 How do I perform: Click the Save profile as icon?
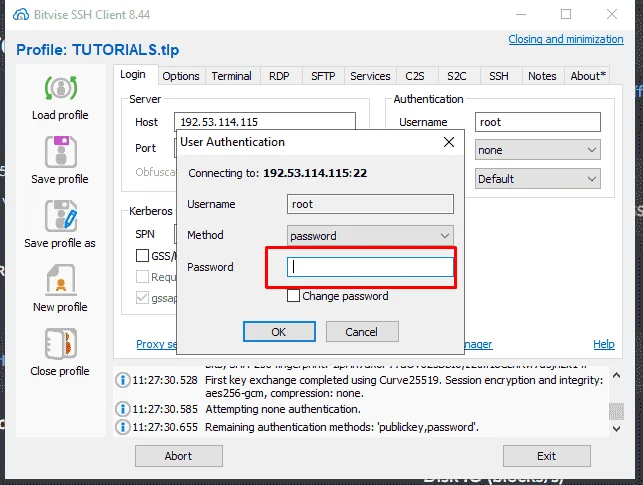[61, 216]
